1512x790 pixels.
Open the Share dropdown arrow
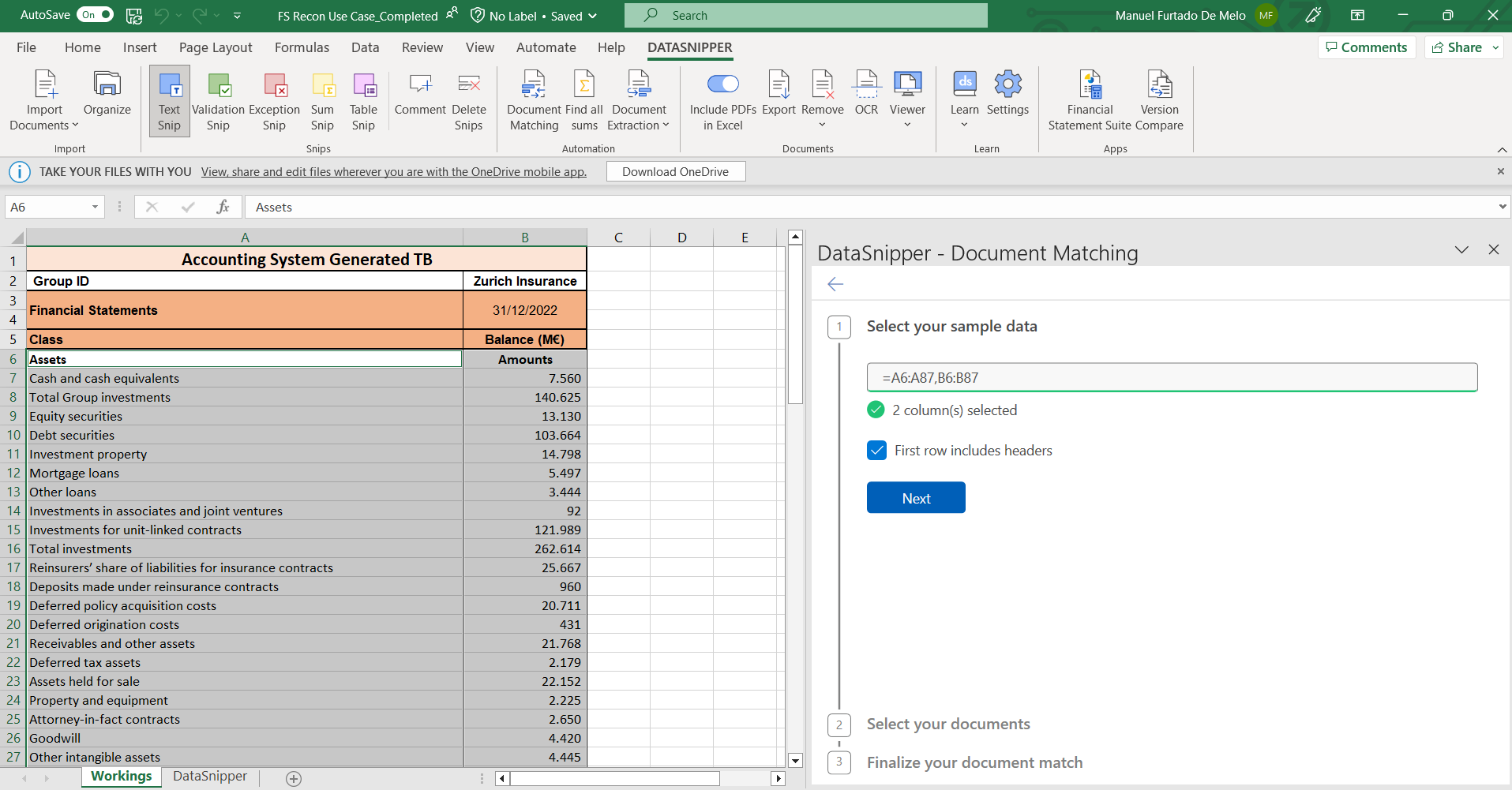pyautogui.click(x=1495, y=47)
